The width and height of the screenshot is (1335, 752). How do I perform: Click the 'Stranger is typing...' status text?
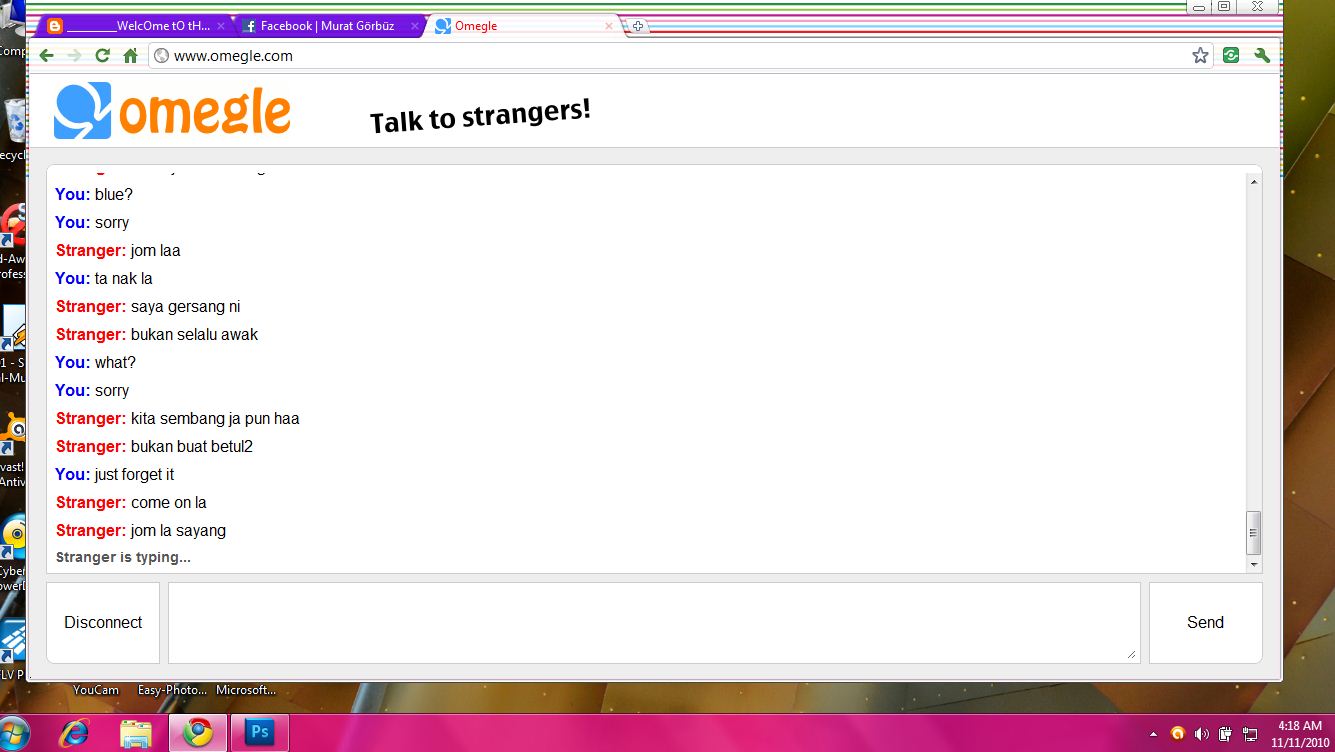click(x=123, y=557)
